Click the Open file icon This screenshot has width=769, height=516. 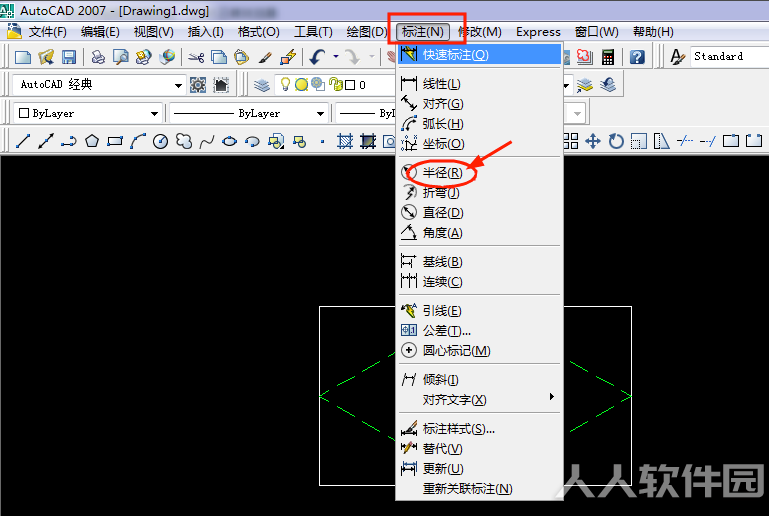(x=46, y=57)
